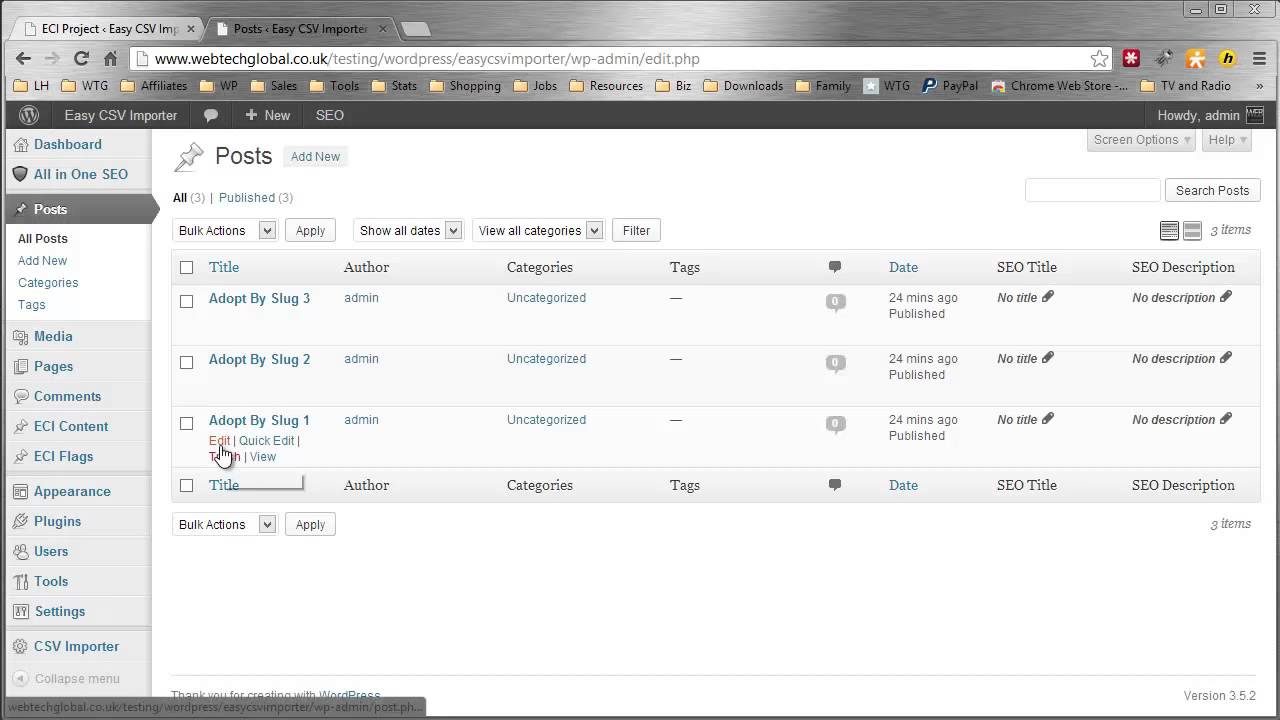Expand the Screen Options panel
The image size is (1280, 720).
[1142, 140]
